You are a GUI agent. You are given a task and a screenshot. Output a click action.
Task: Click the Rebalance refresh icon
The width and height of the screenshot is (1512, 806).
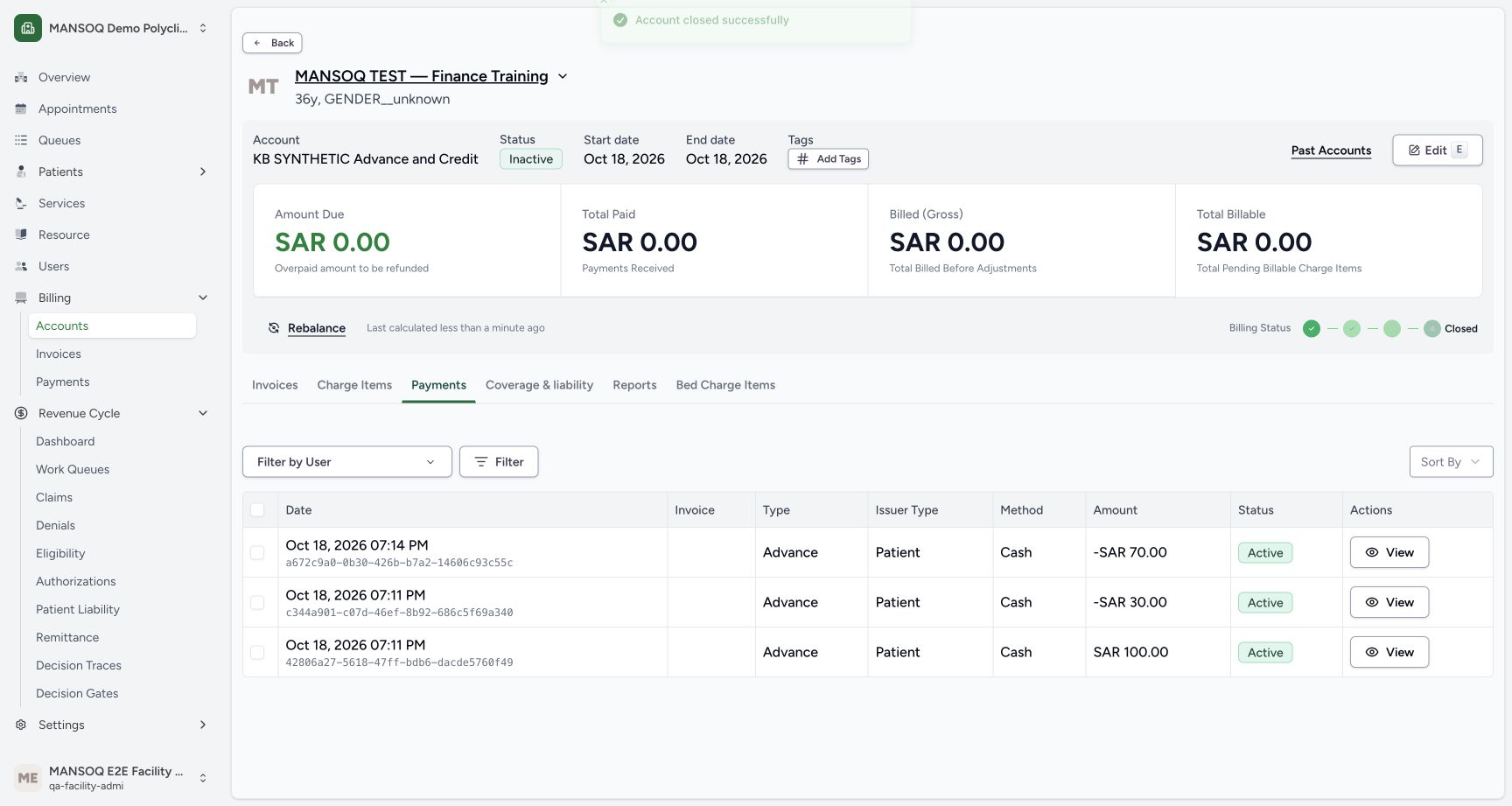point(274,328)
